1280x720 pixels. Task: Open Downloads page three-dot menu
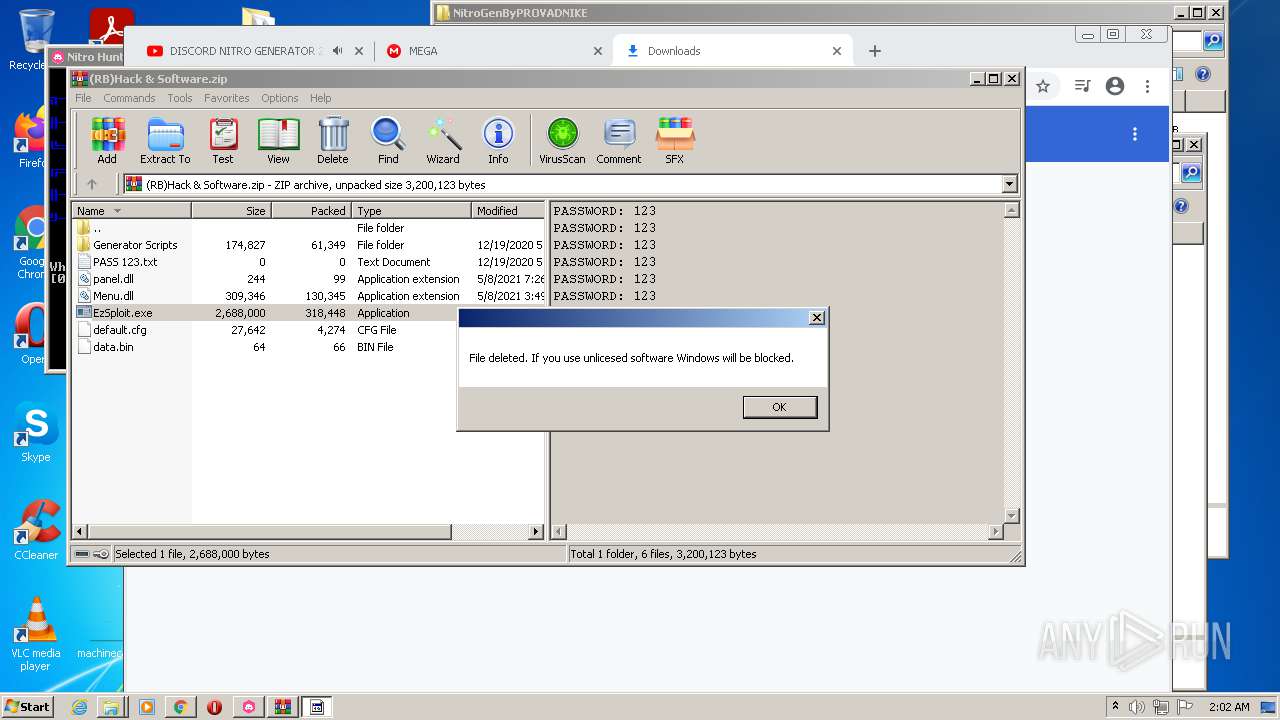1135,134
